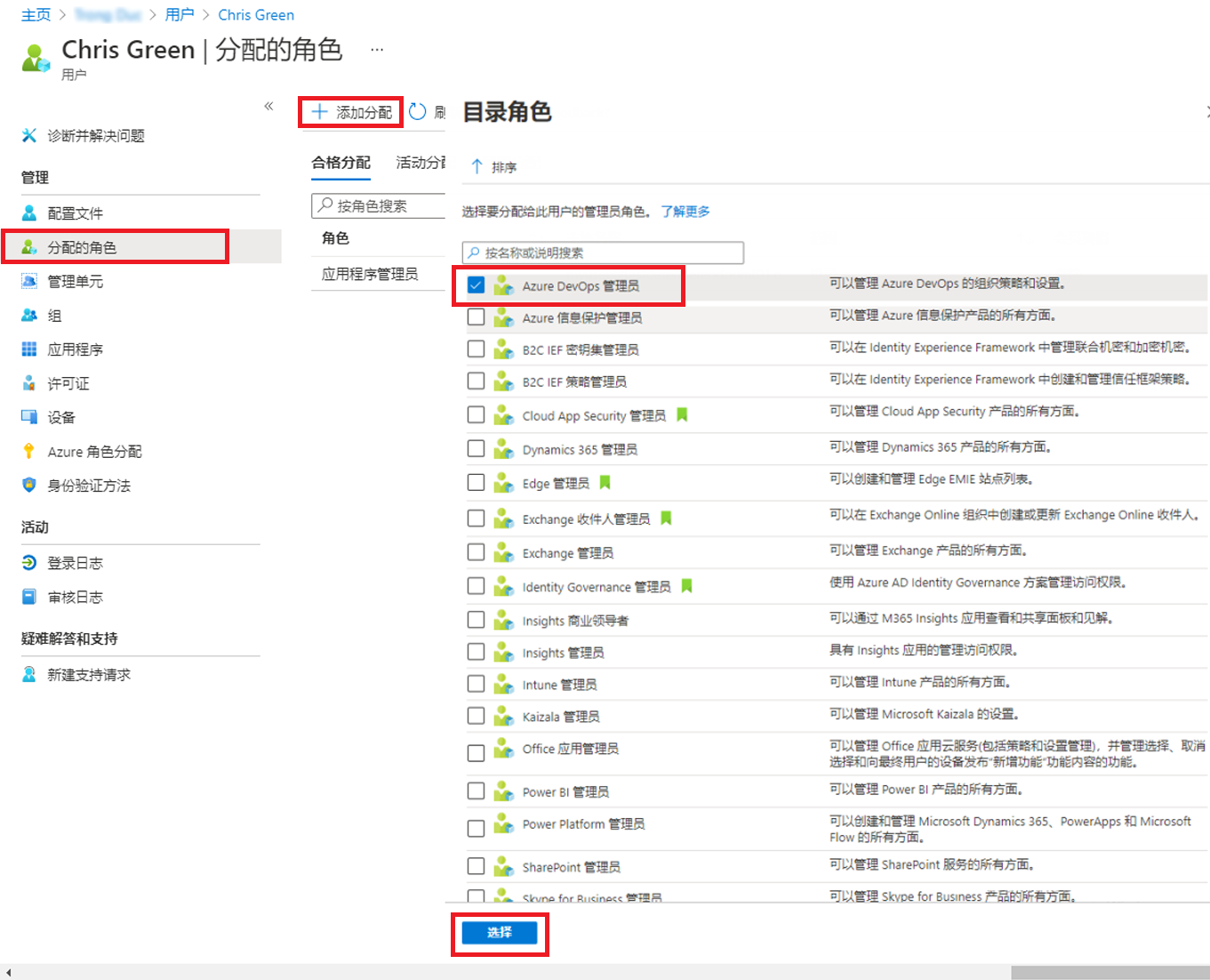Click the 添加分配 button

point(352,112)
